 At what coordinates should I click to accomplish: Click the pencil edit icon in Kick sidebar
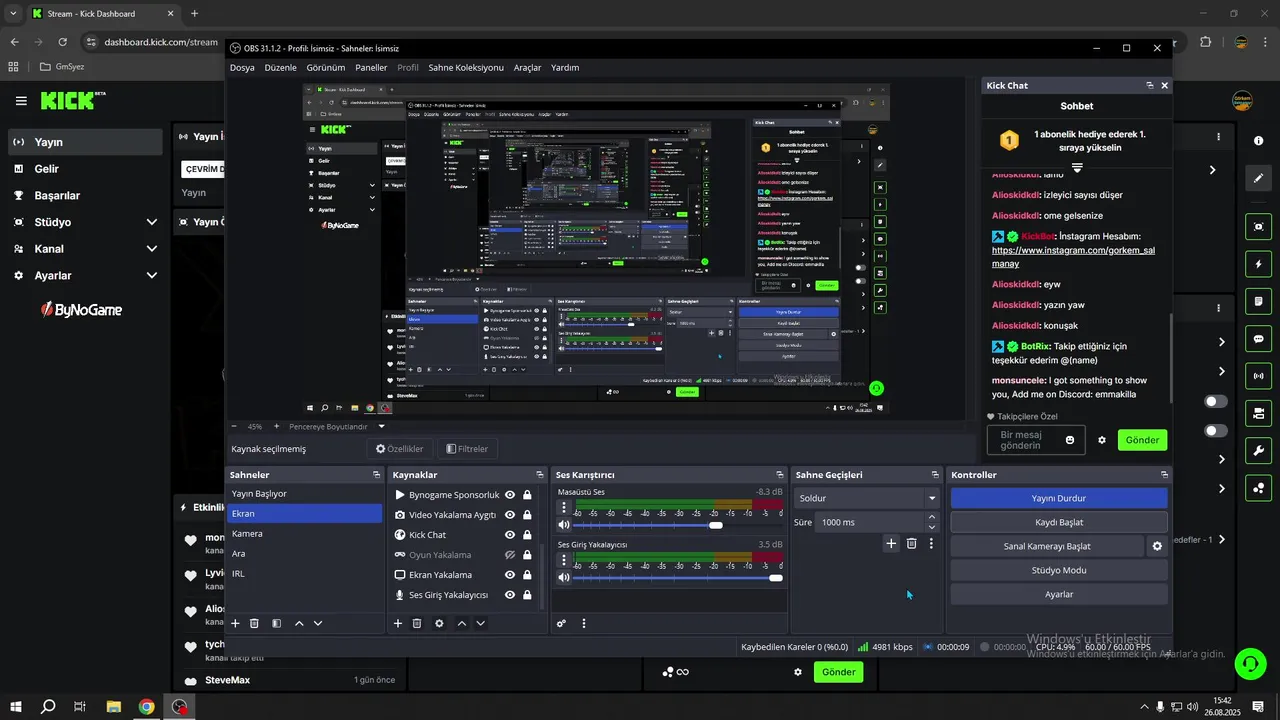pyautogui.click(x=1259, y=178)
